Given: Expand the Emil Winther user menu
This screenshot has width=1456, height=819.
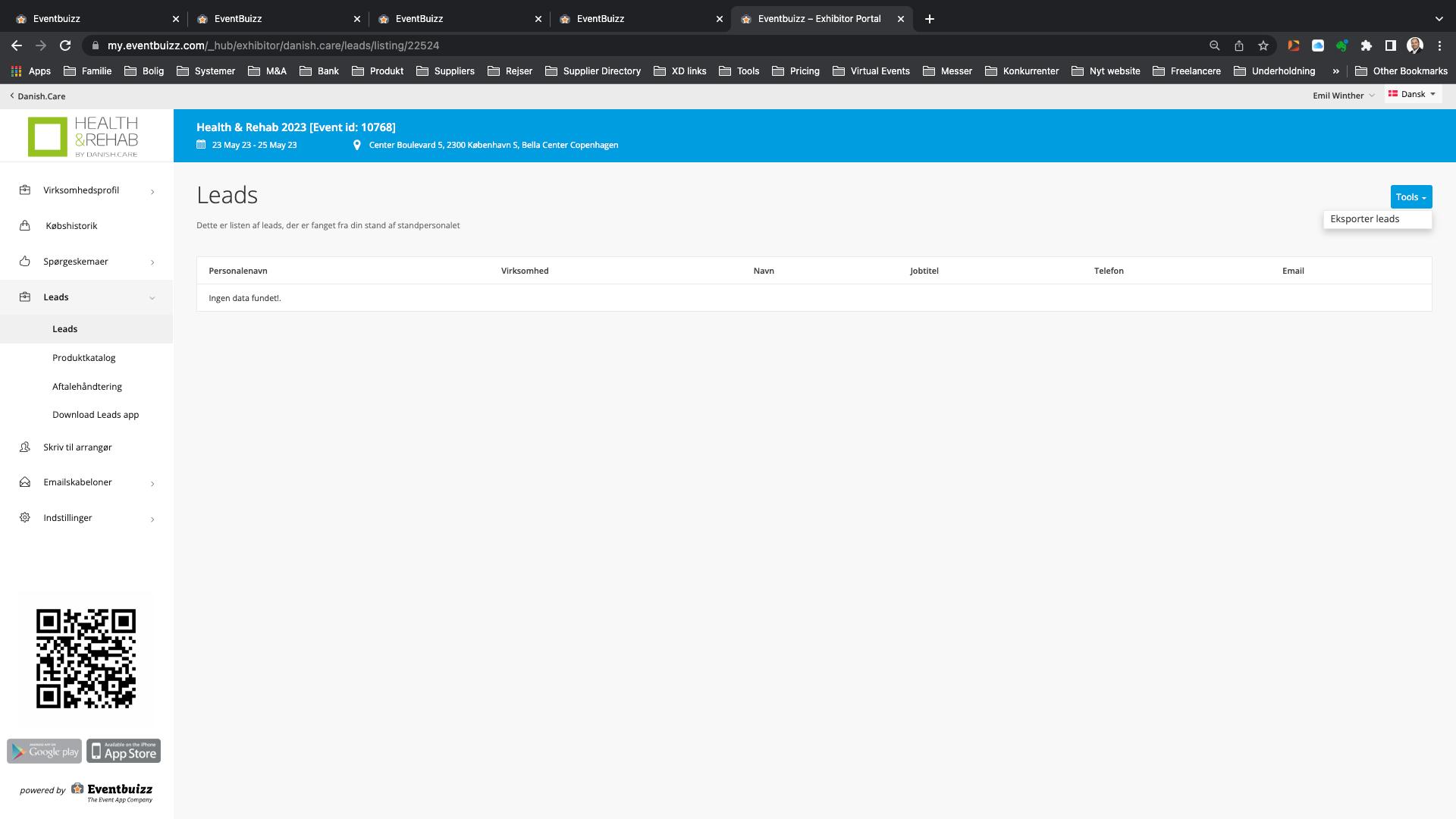Looking at the screenshot, I should [x=1343, y=96].
